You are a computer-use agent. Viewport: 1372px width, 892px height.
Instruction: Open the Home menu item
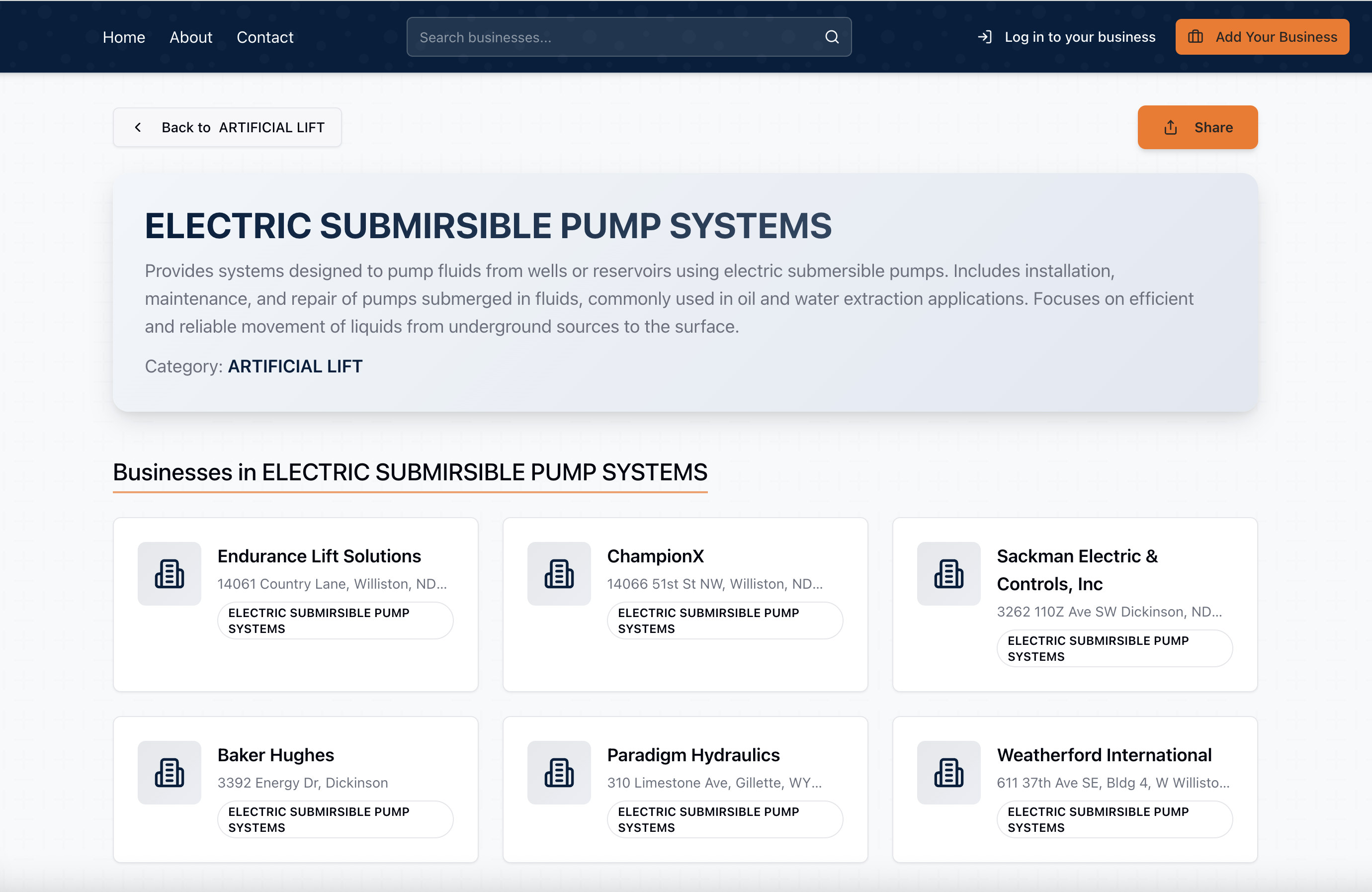pos(123,37)
